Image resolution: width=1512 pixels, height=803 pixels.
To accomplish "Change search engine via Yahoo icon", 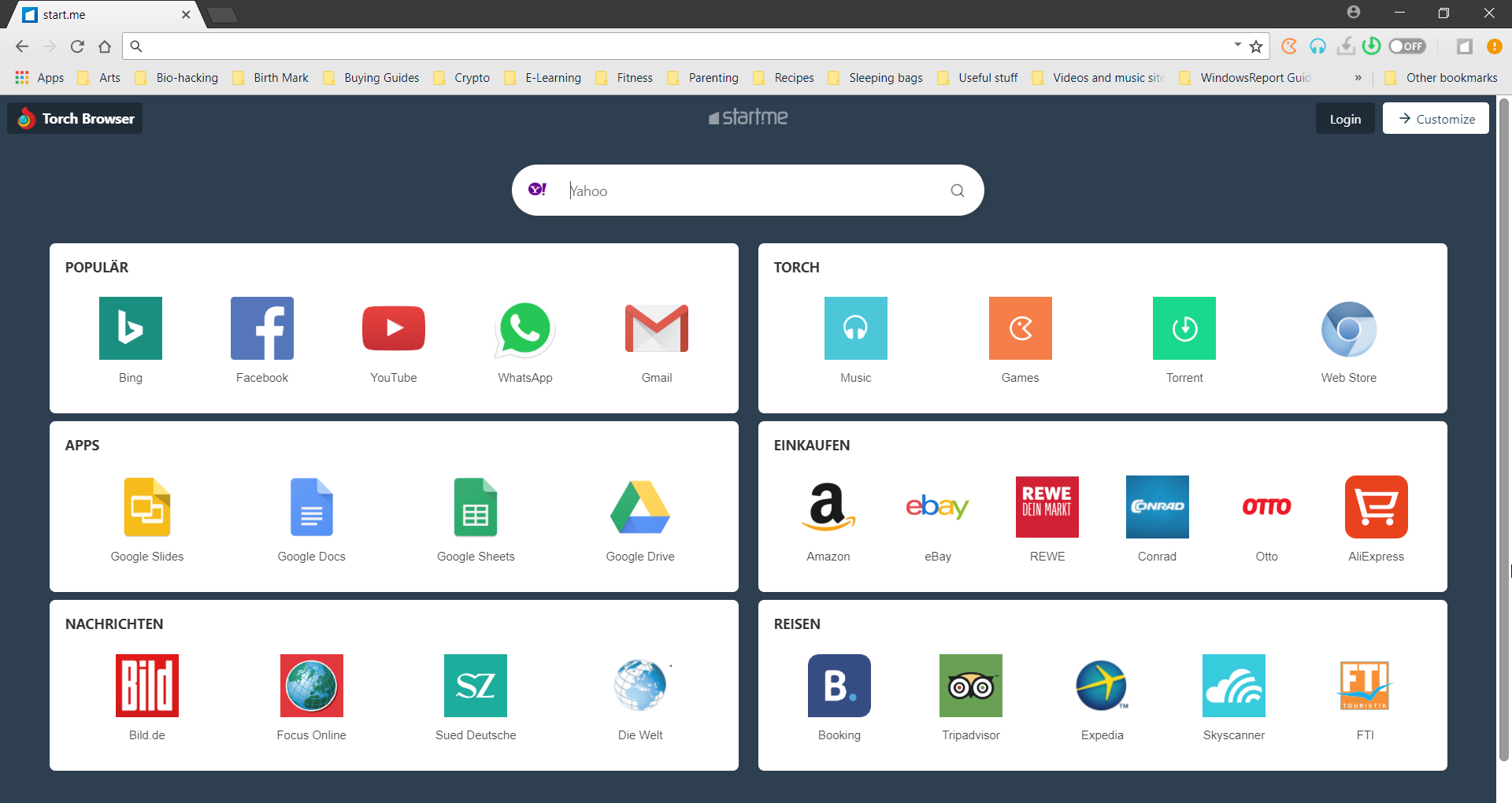I will [538, 190].
